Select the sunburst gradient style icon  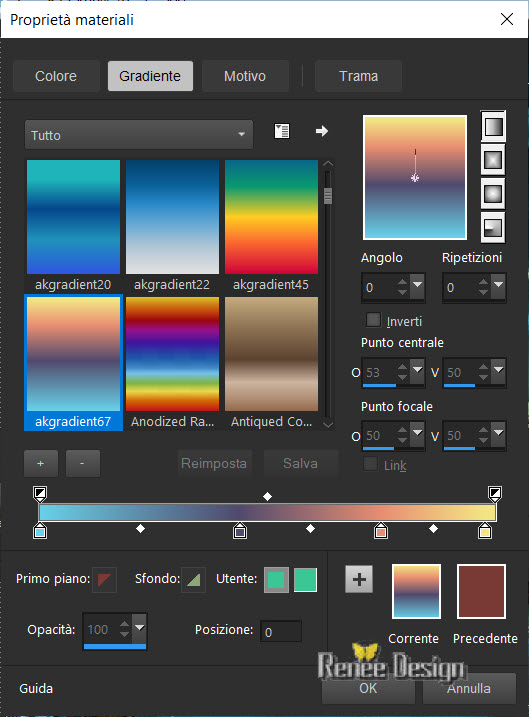[493, 193]
